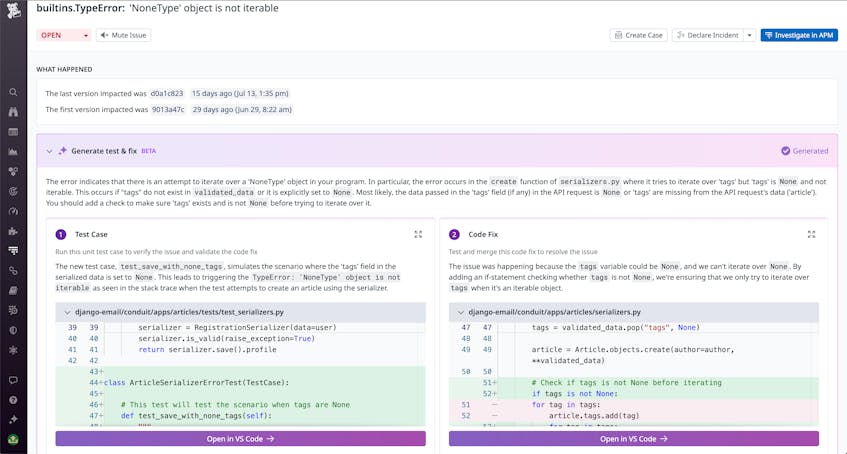Collapse the Generate test & fix section
Image resolution: width=847 pixels, height=454 pixels.
[49, 151]
